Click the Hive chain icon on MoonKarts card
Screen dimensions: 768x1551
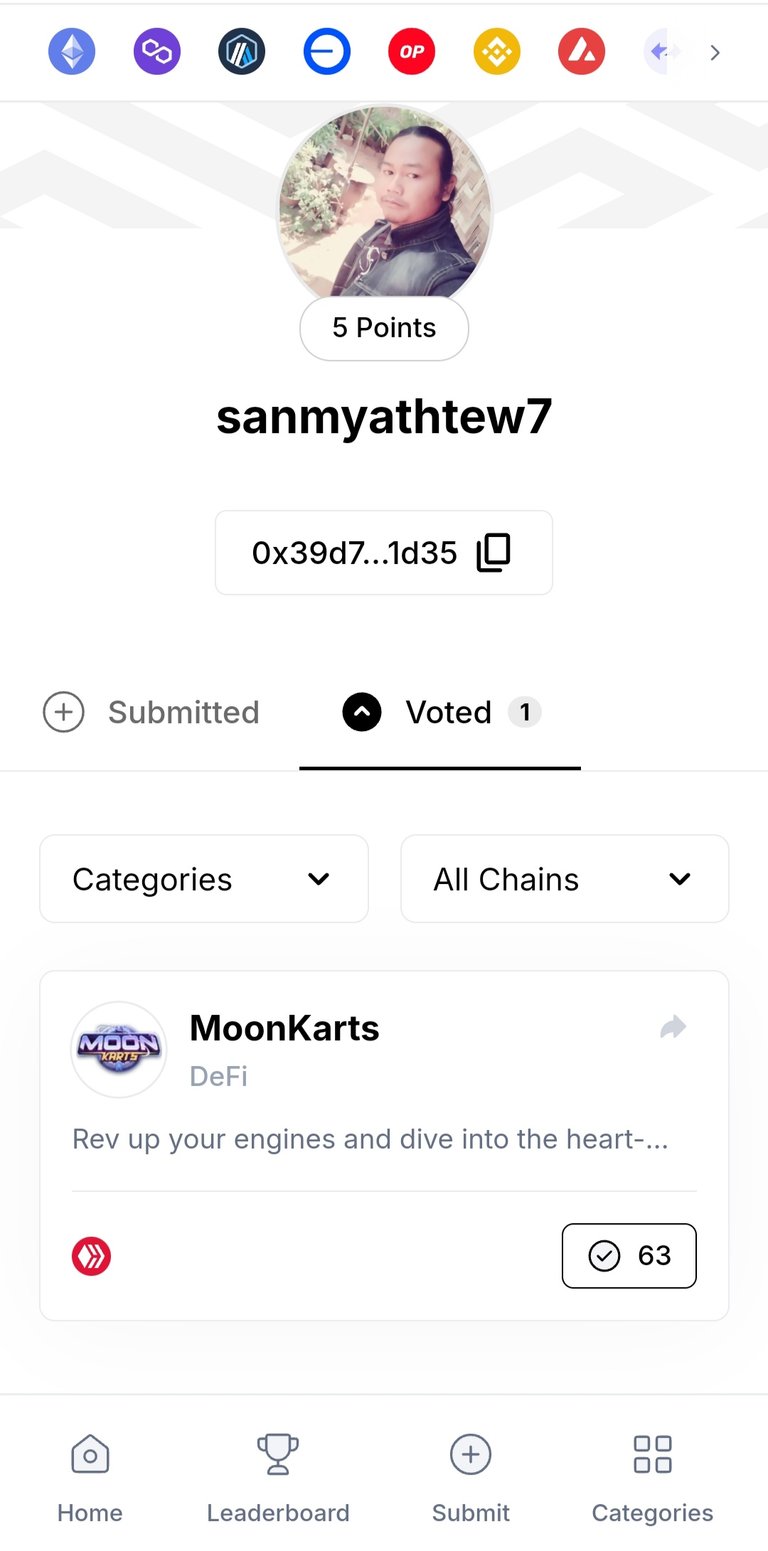click(x=92, y=1256)
